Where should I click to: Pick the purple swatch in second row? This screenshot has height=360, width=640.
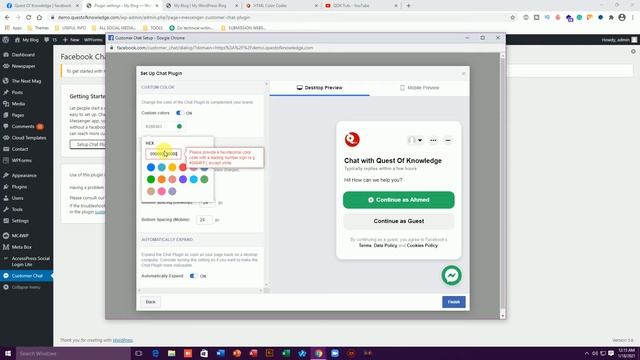(x=183, y=179)
